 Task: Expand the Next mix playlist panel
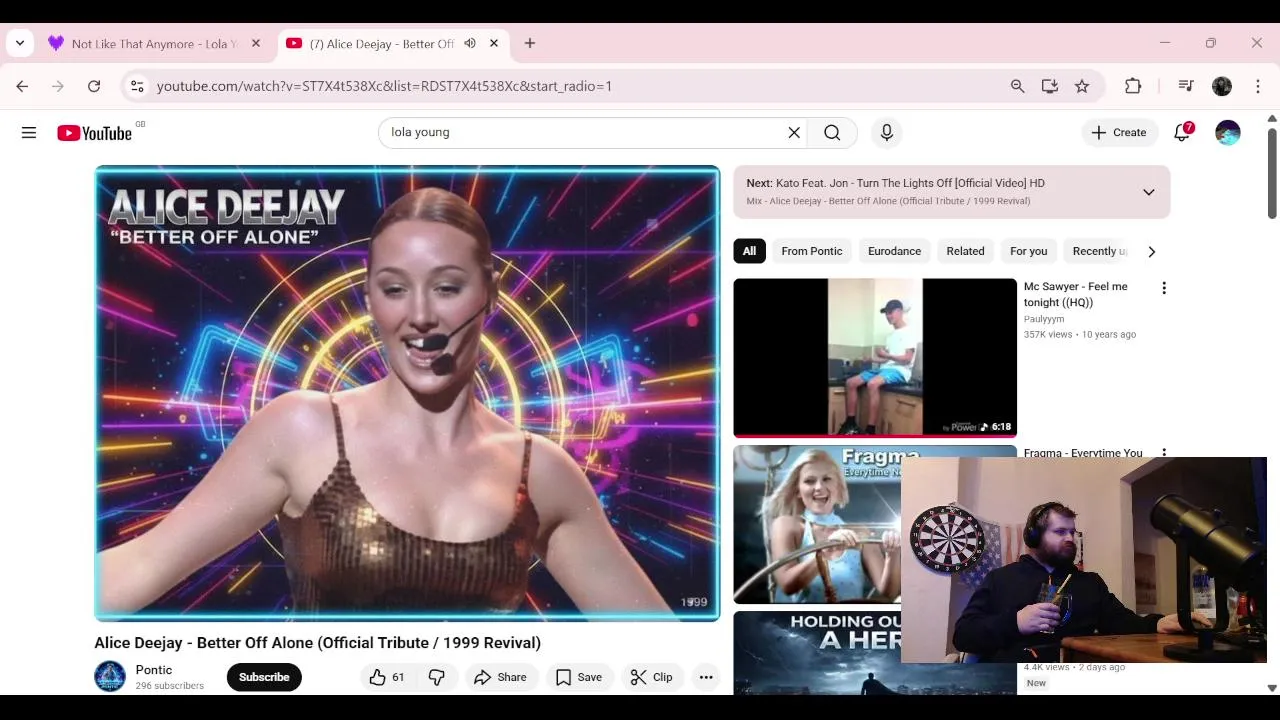click(1148, 192)
